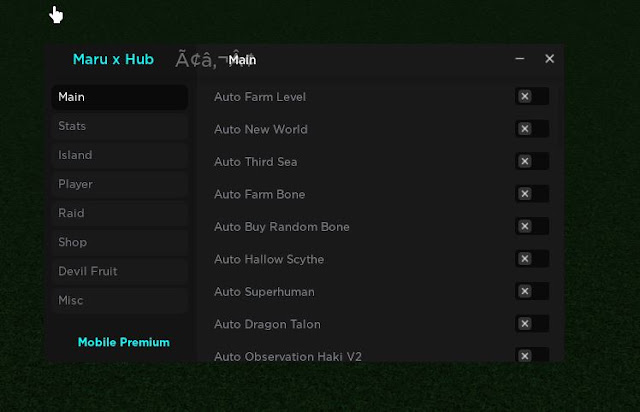Enable the Auto Superhuman toggle
Viewport: 640px width, 412px height.
point(532,292)
